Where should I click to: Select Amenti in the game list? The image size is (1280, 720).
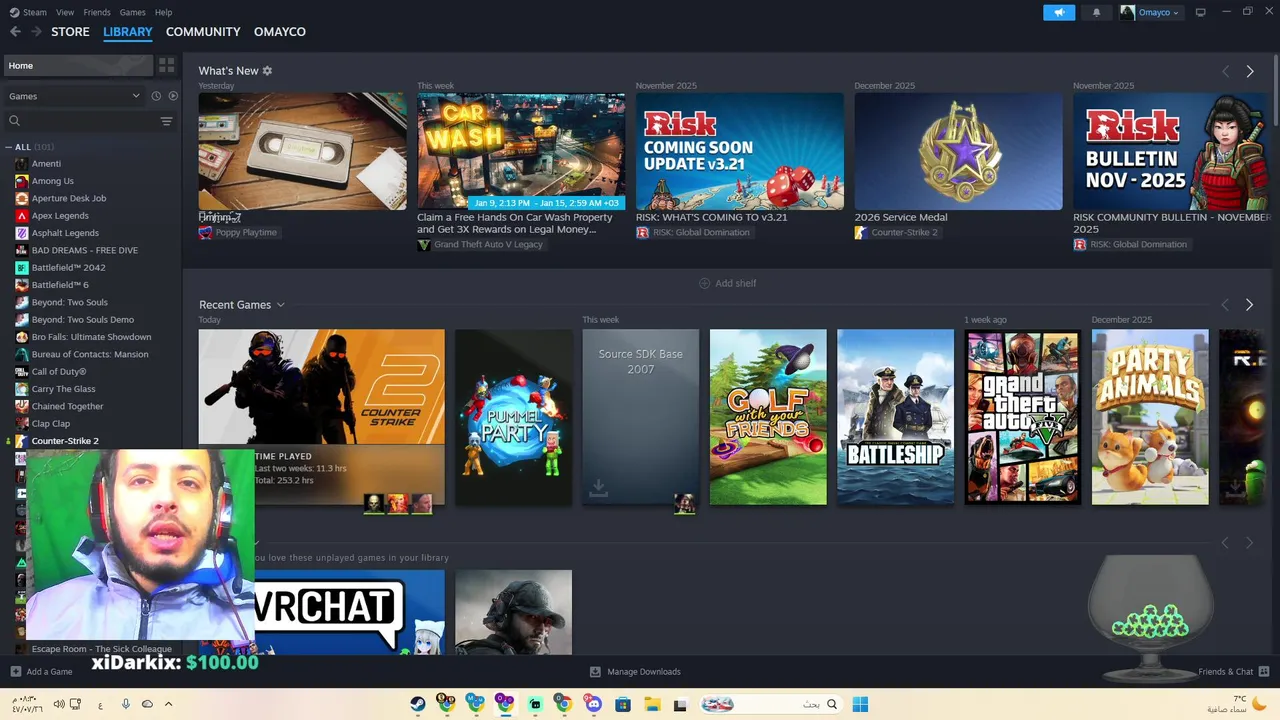tap(46, 164)
